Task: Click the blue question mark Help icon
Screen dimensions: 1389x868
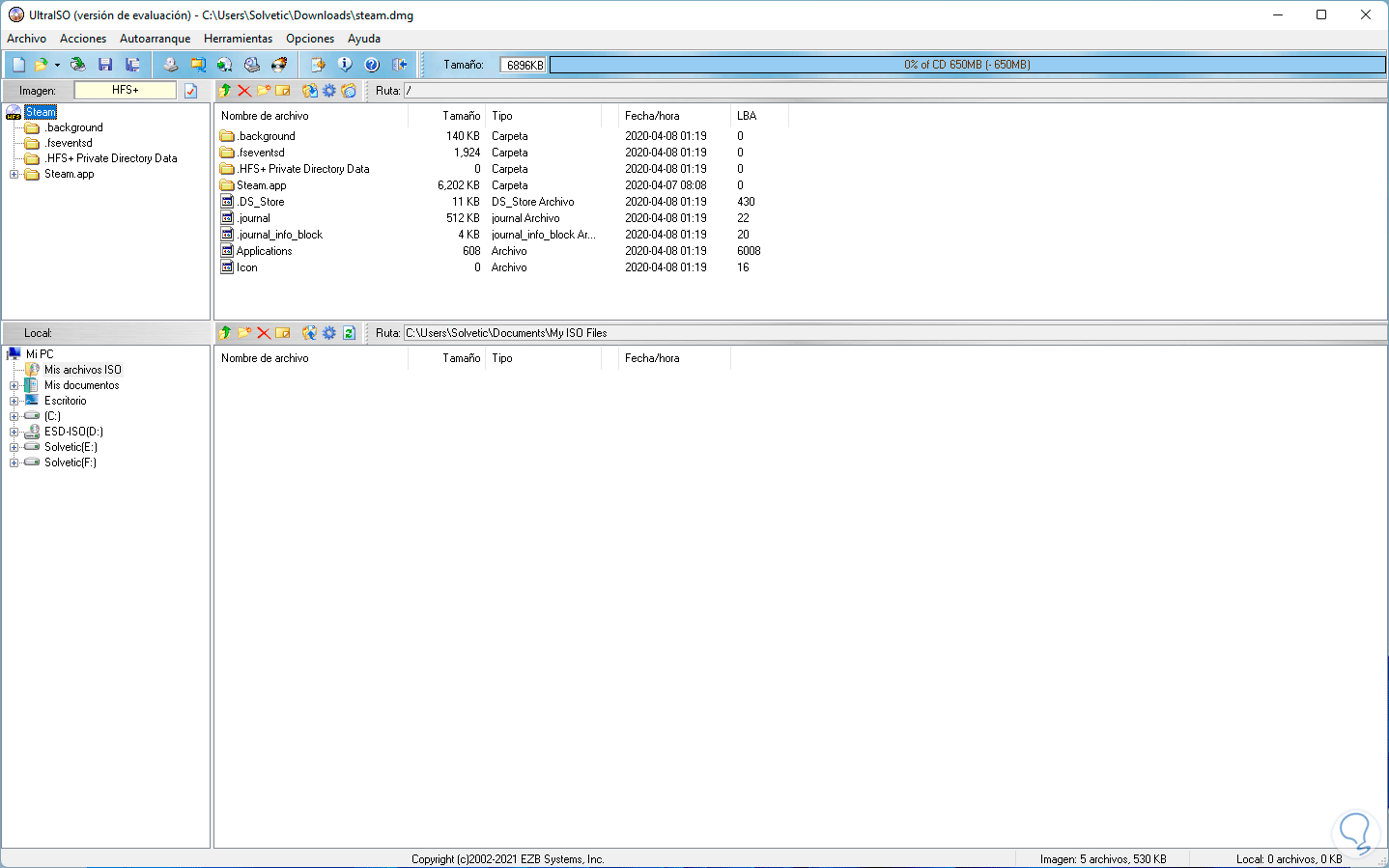Action: pos(372,65)
